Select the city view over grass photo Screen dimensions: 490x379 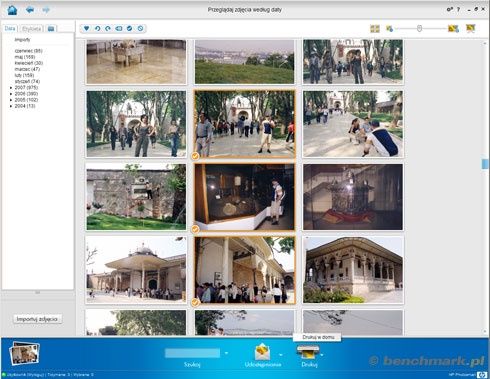(244, 62)
